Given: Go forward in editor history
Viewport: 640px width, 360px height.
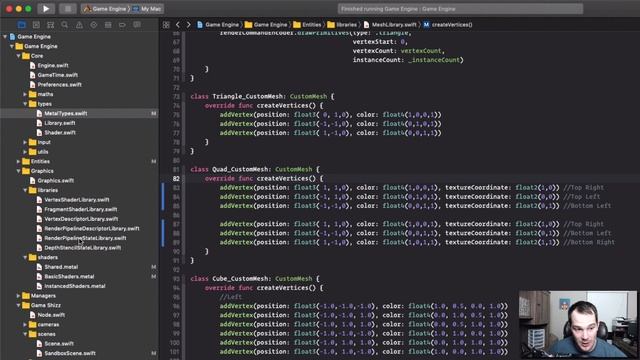Looking at the screenshot, I should 188,25.
